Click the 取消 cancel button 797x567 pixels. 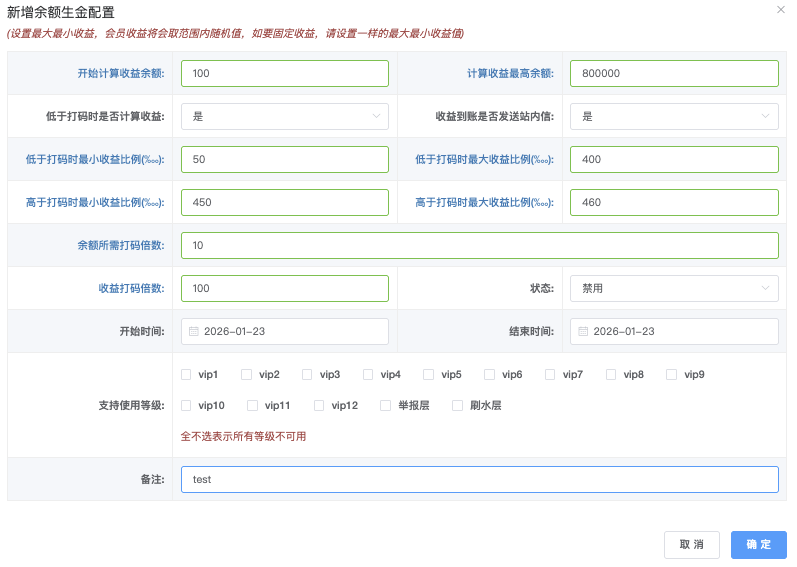click(691, 544)
